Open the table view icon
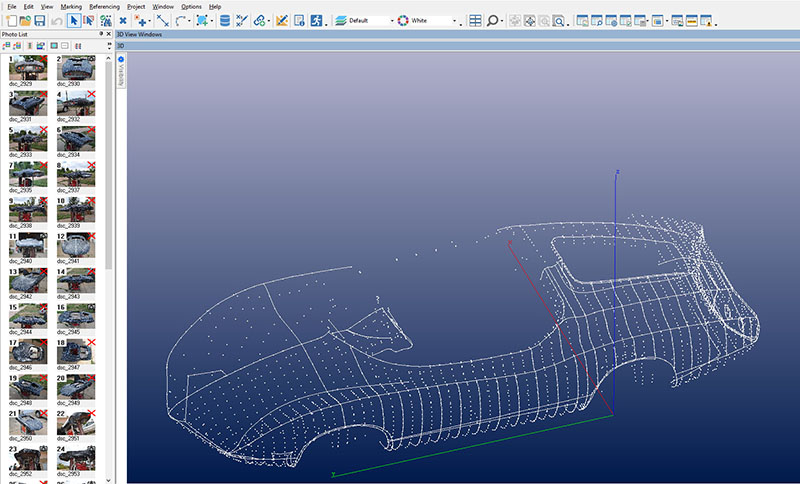 [x=475, y=20]
